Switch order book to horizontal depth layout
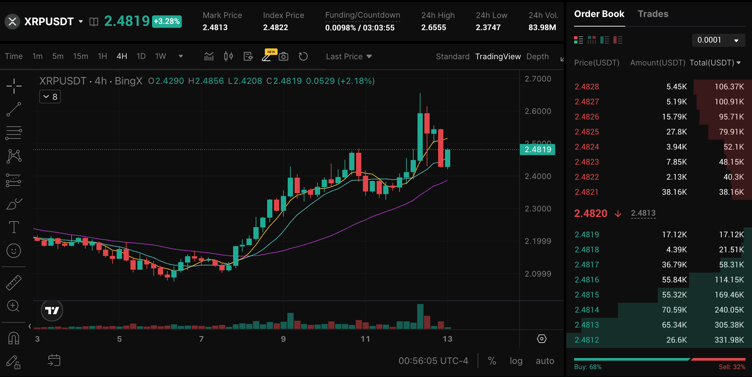This screenshot has height=377, width=752. [592, 40]
